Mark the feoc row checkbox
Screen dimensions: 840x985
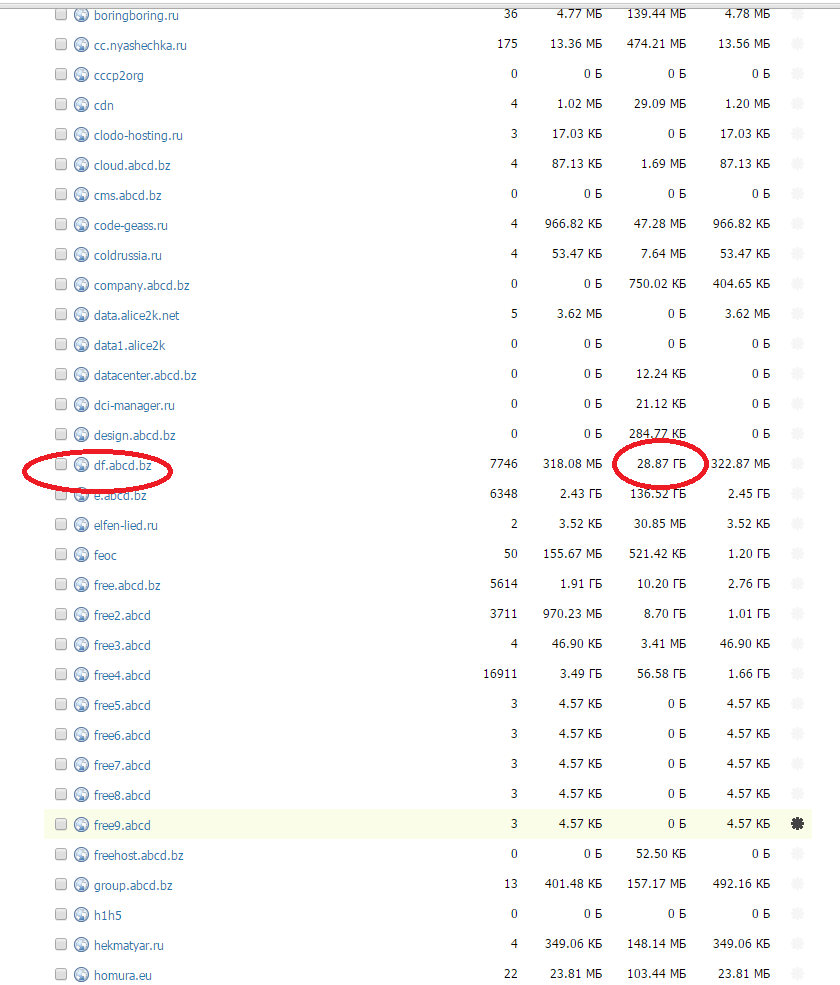point(61,555)
